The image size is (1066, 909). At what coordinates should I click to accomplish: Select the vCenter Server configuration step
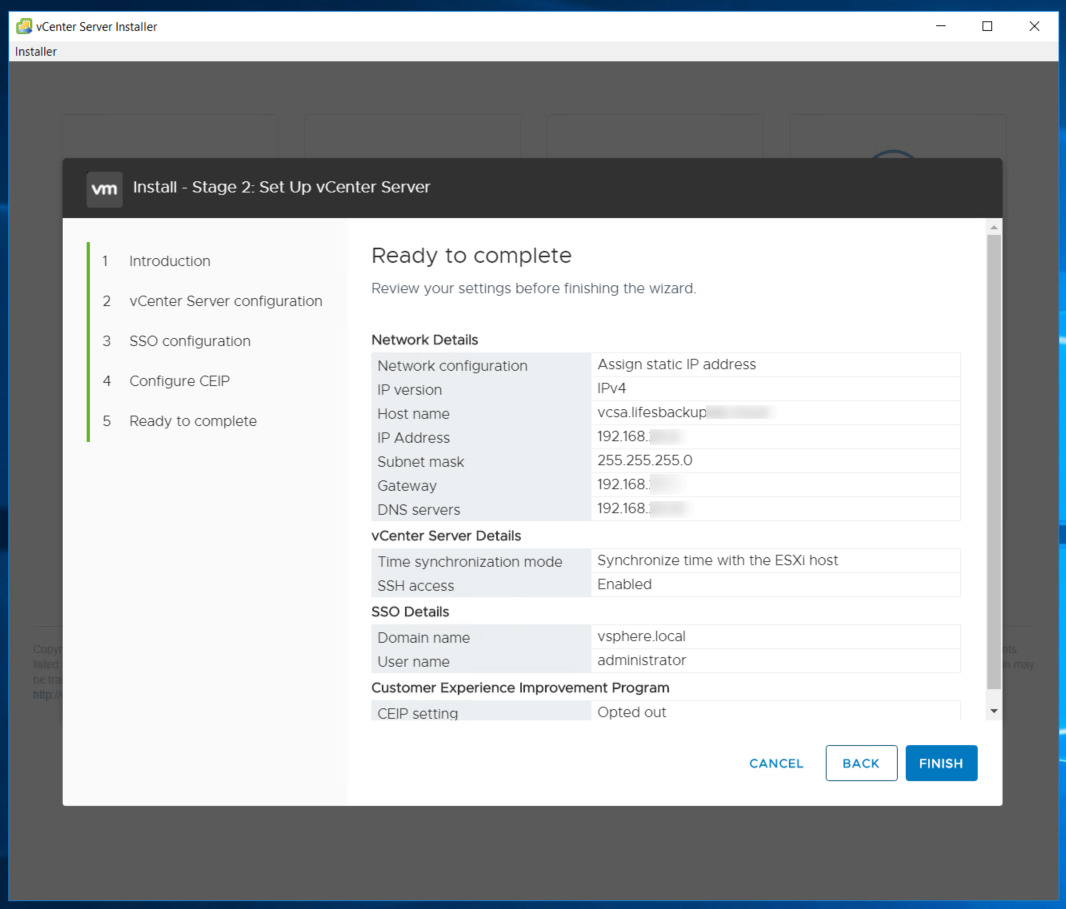point(225,301)
